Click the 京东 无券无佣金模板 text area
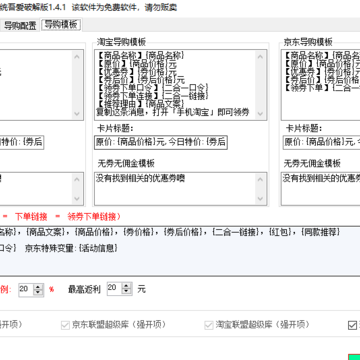Viewport: 360px width, 360px height. [321, 189]
